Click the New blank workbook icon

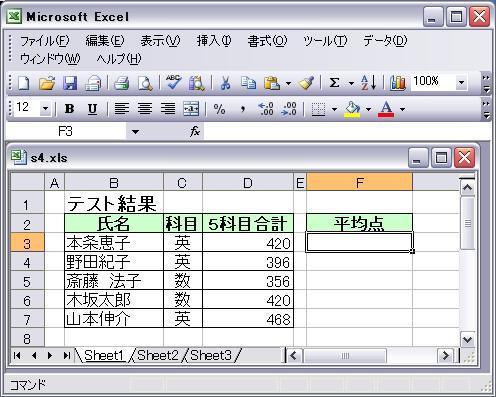click(x=24, y=83)
